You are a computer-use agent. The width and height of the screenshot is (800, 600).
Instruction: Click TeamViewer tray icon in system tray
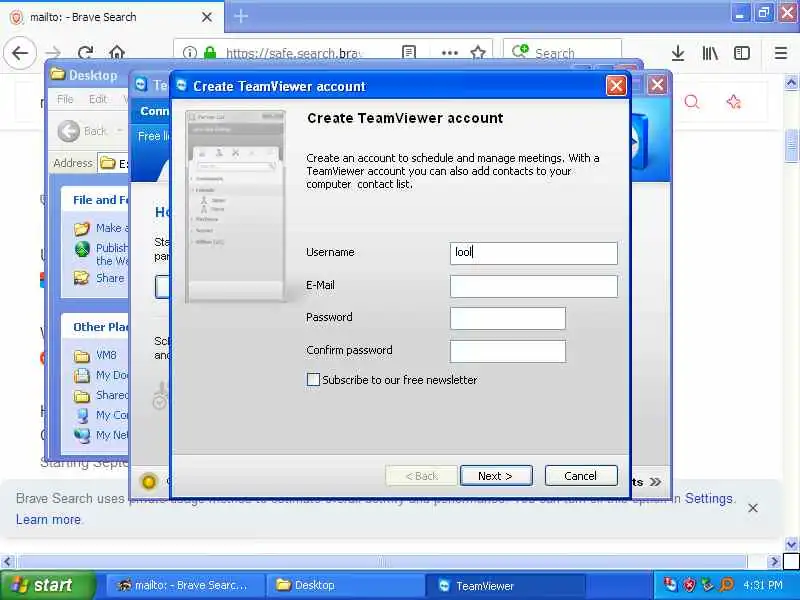point(669,584)
